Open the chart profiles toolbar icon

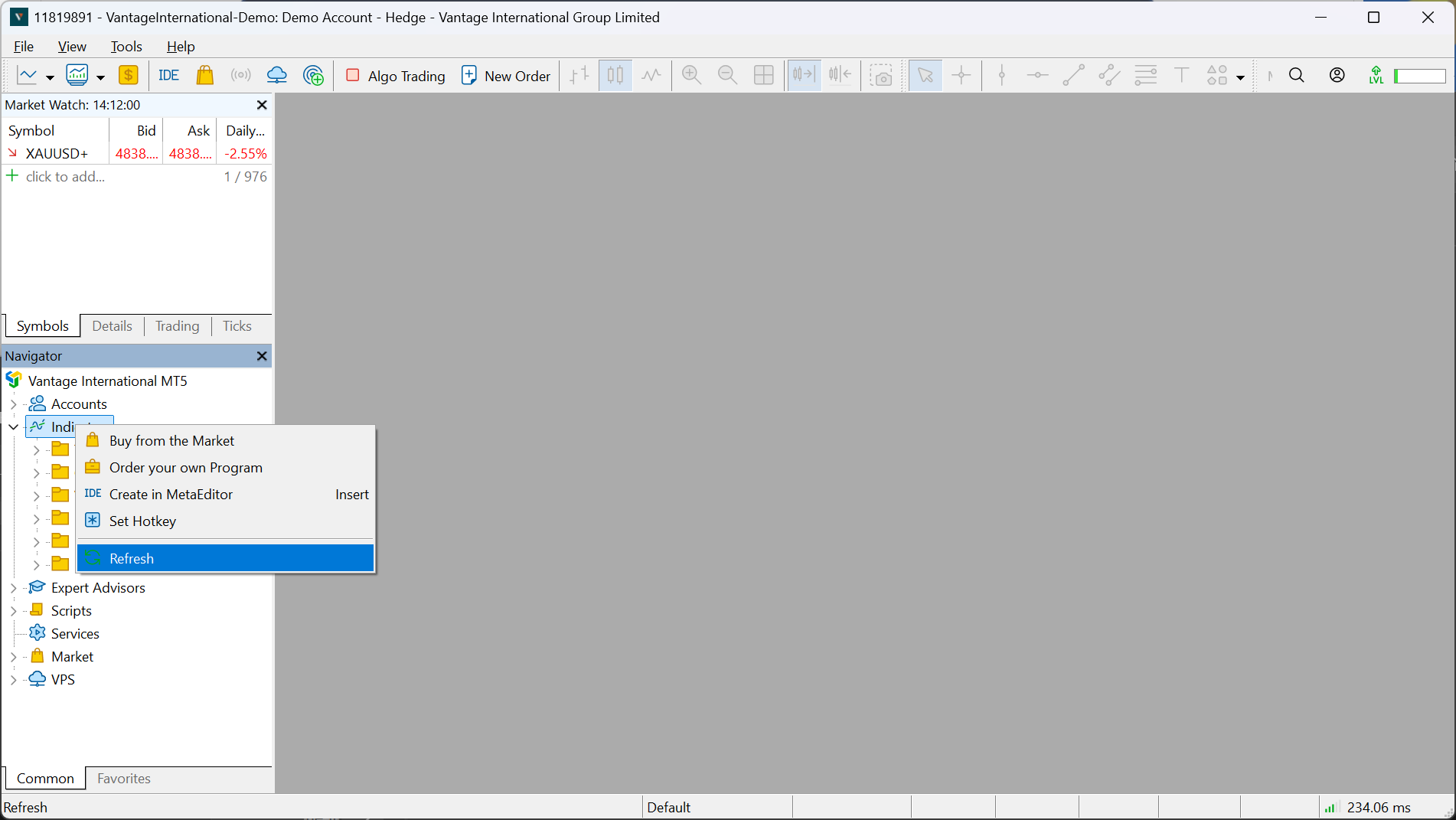click(77, 75)
